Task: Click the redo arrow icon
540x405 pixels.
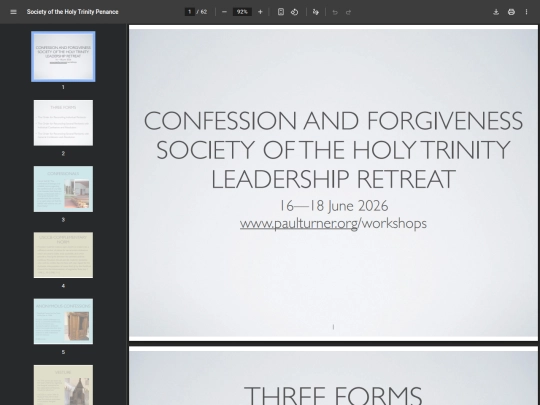Action: pyautogui.click(x=349, y=12)
